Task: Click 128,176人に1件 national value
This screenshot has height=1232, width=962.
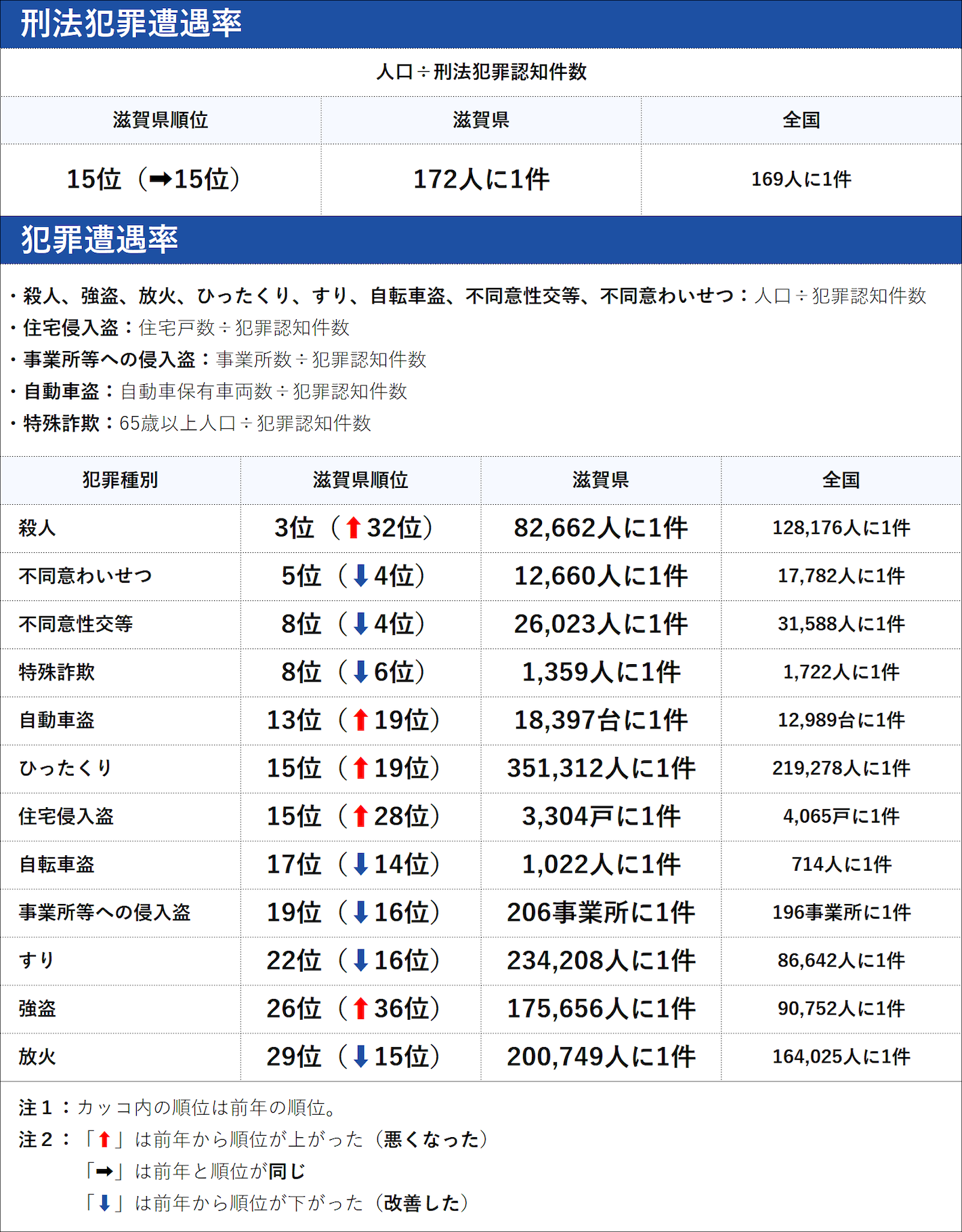Action: click(x=841, y=528)
